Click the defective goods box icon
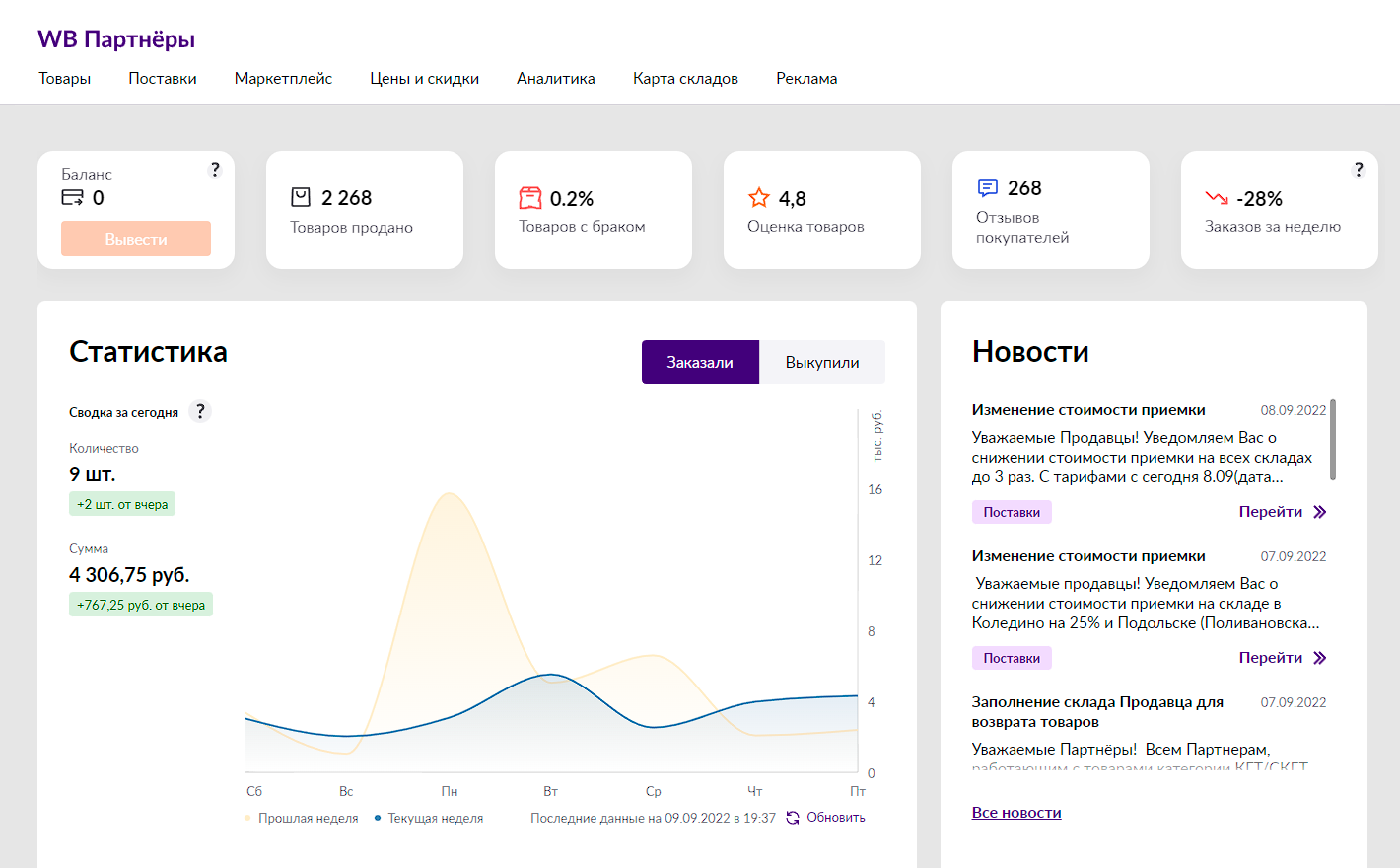 coord(530,198)
